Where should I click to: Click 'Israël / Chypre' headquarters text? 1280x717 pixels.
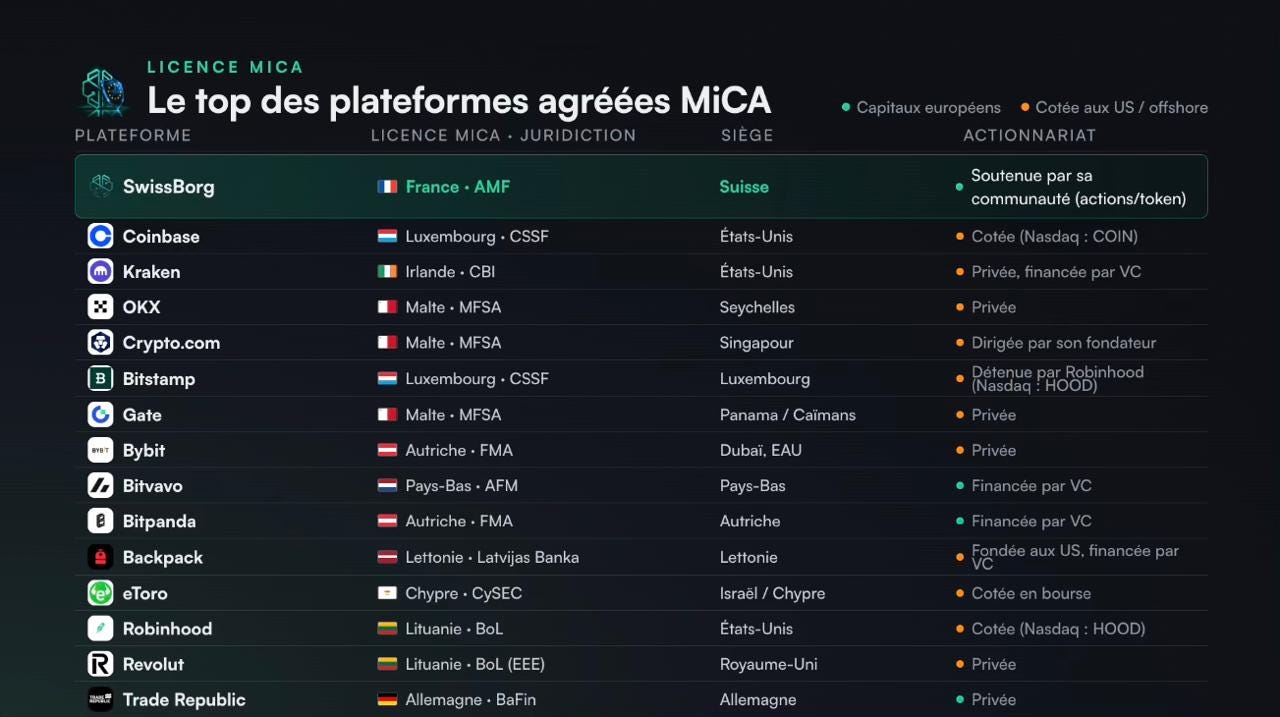pyautogui.click(x=772, y=593)
